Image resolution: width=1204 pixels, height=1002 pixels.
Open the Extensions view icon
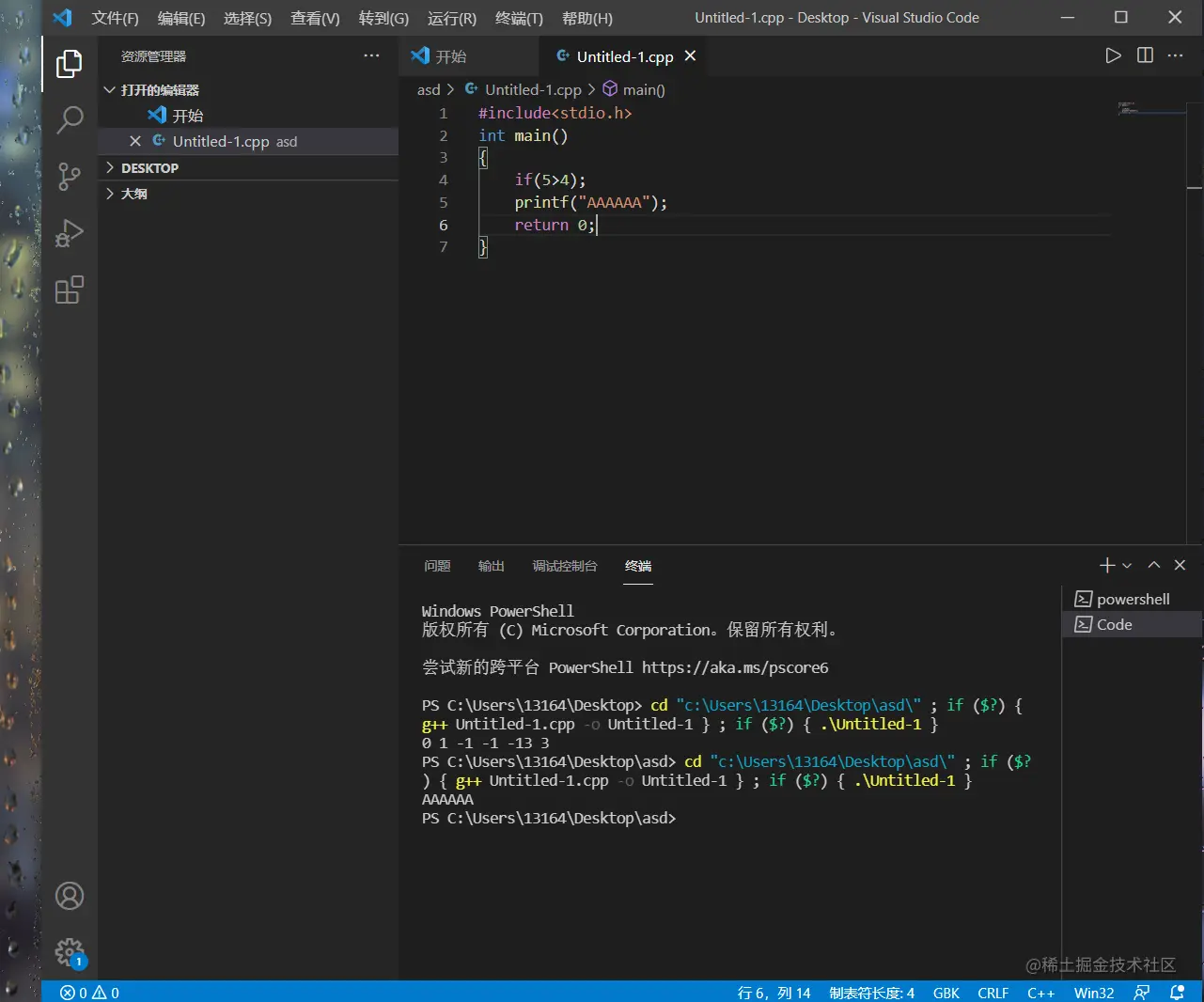point(70,290)
